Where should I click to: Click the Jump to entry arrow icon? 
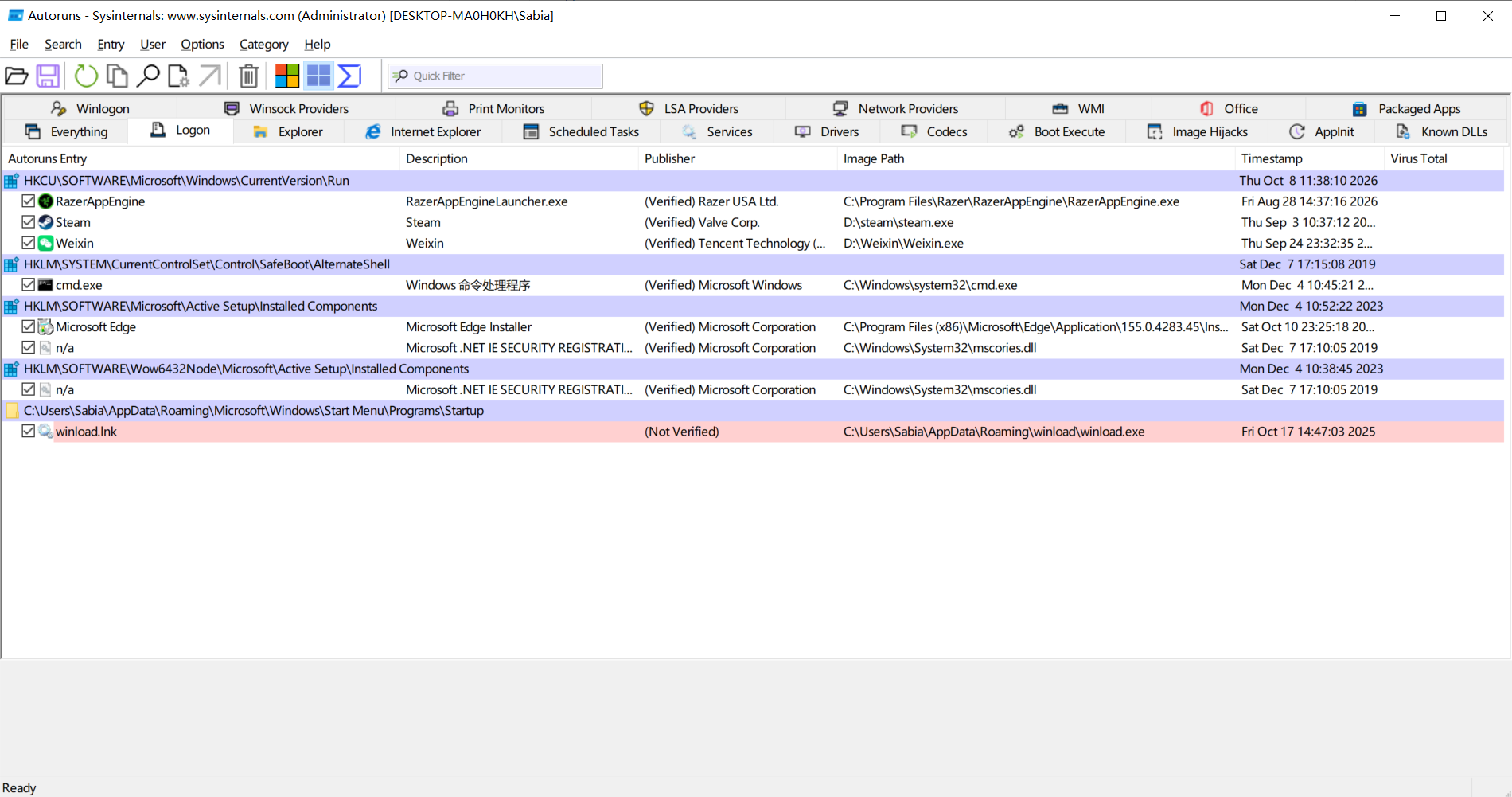click(x=210, y=76)
